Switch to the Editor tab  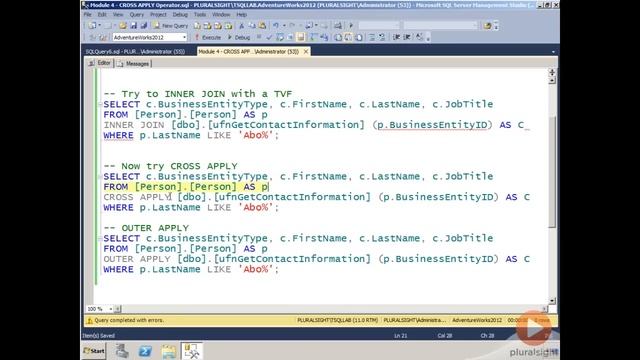coord(100,63)
